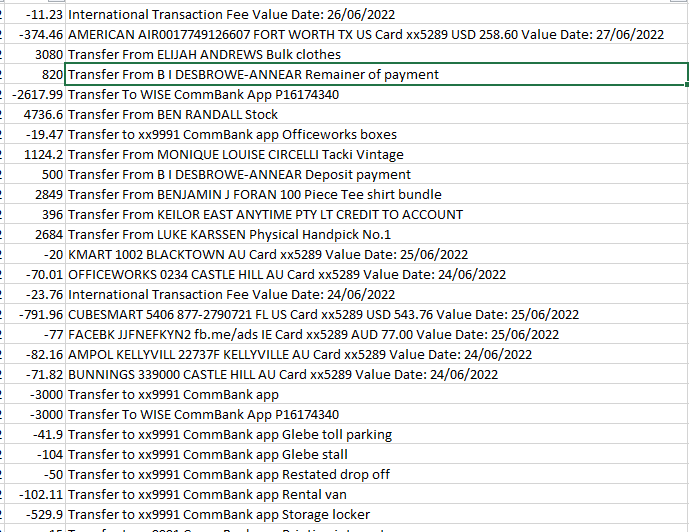The width and height of the screenshot is (689, 532).
Task: Select the -102.11 amount cell
Action: [35, 494]
